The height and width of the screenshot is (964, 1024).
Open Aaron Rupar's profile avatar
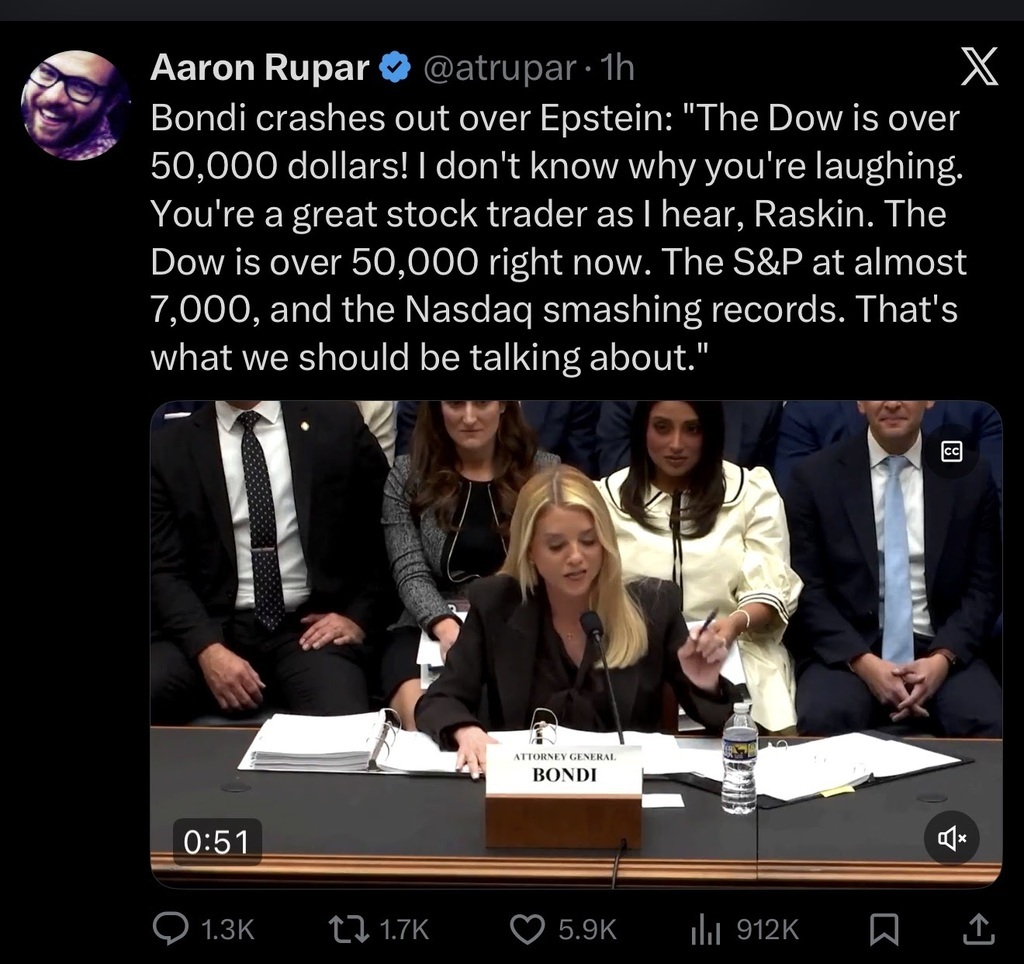(x=75, y=104)
